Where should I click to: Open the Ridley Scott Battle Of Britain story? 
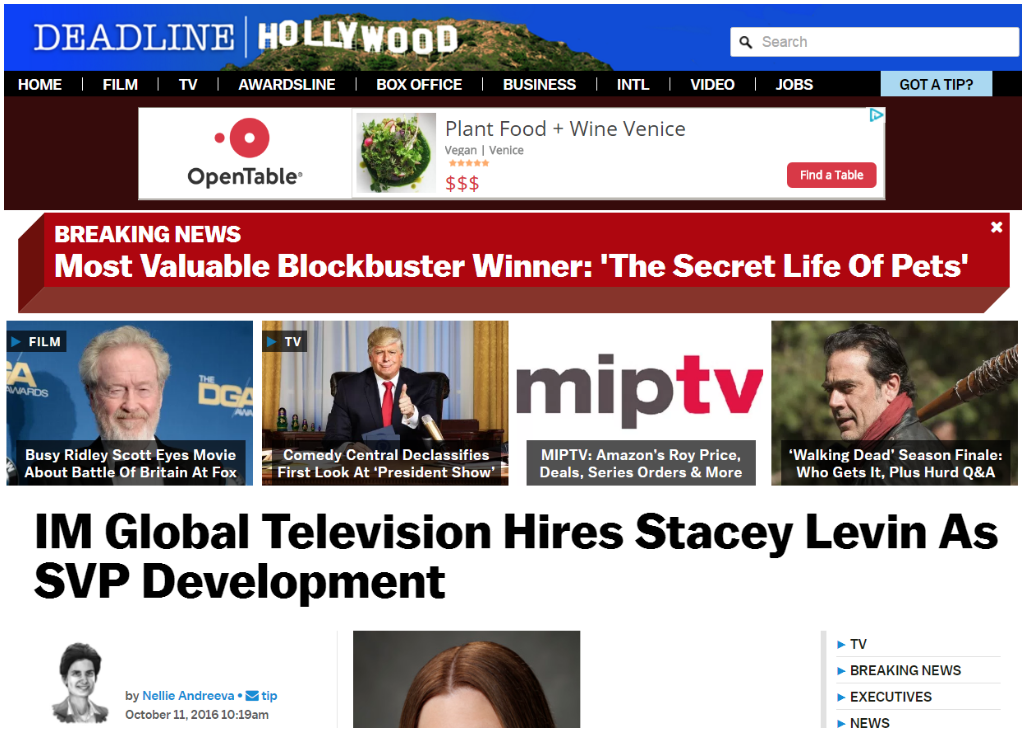coord(130,403)
